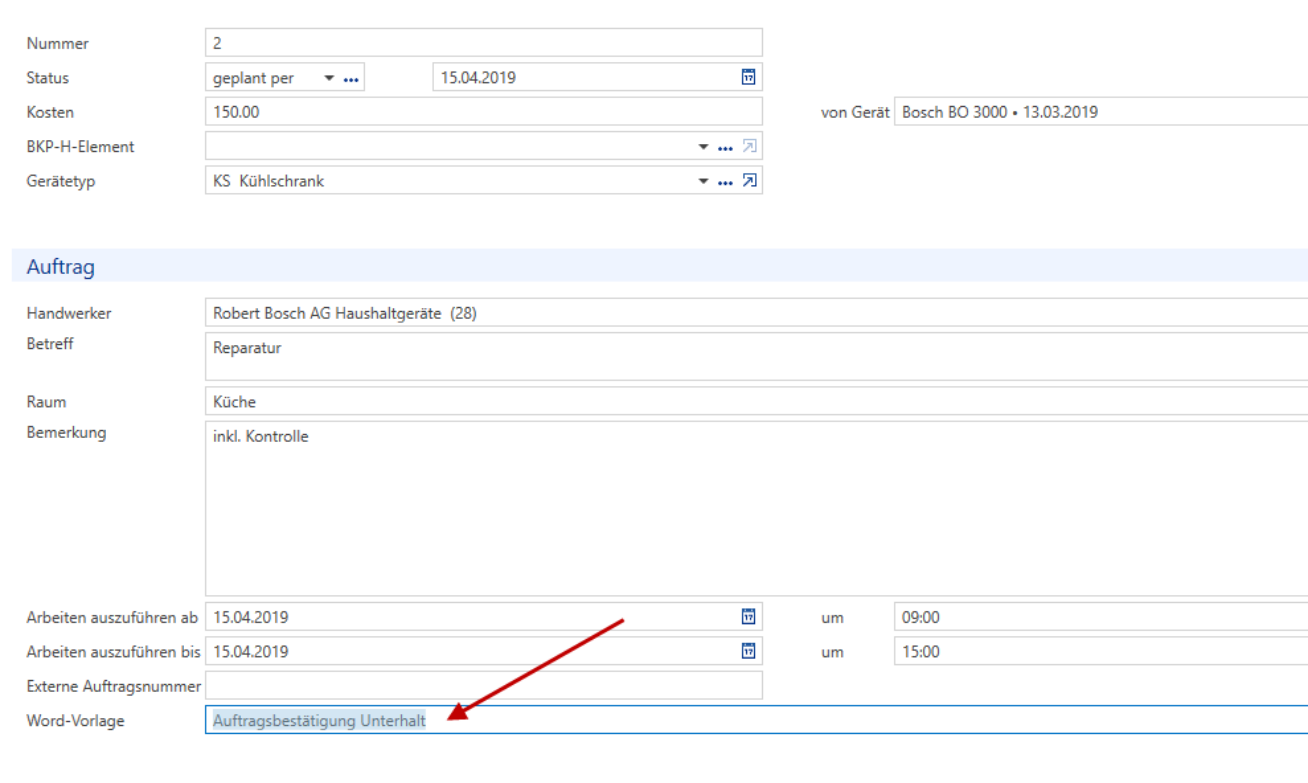
Task: Click the Bemerkung text area
Action: click(756, 509)
